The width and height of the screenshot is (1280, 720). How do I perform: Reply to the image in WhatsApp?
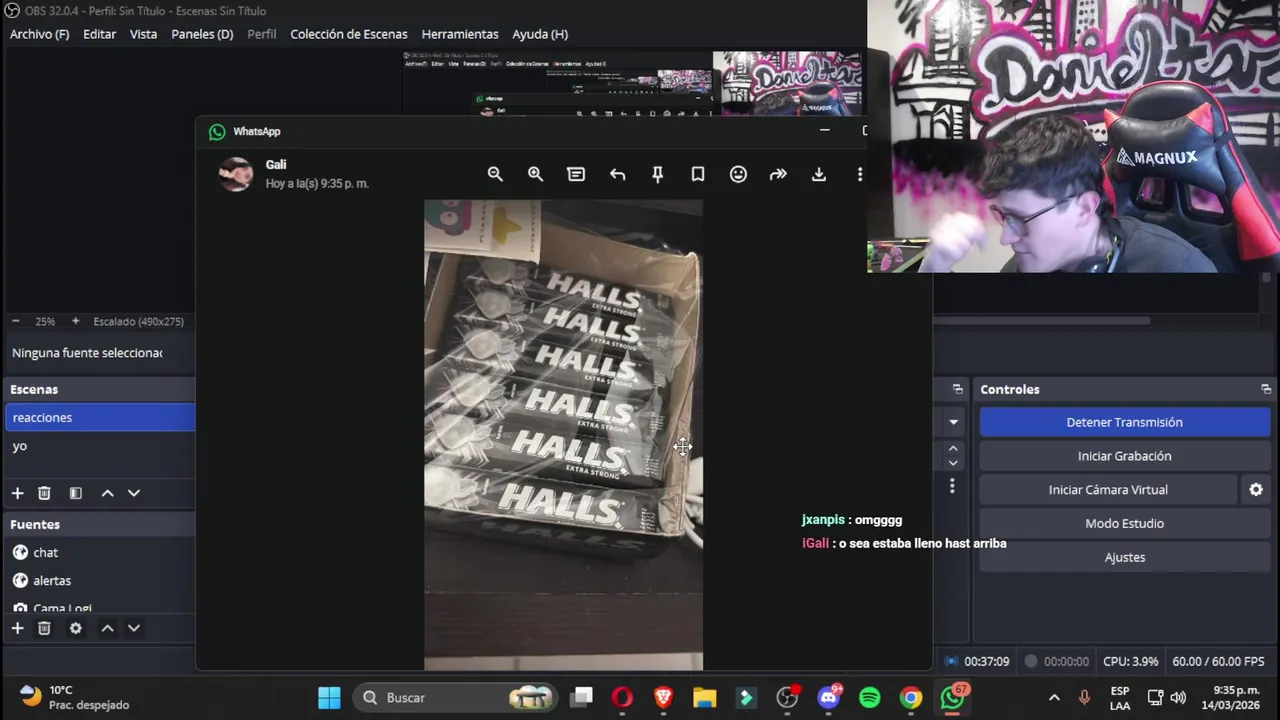[617, 174]
